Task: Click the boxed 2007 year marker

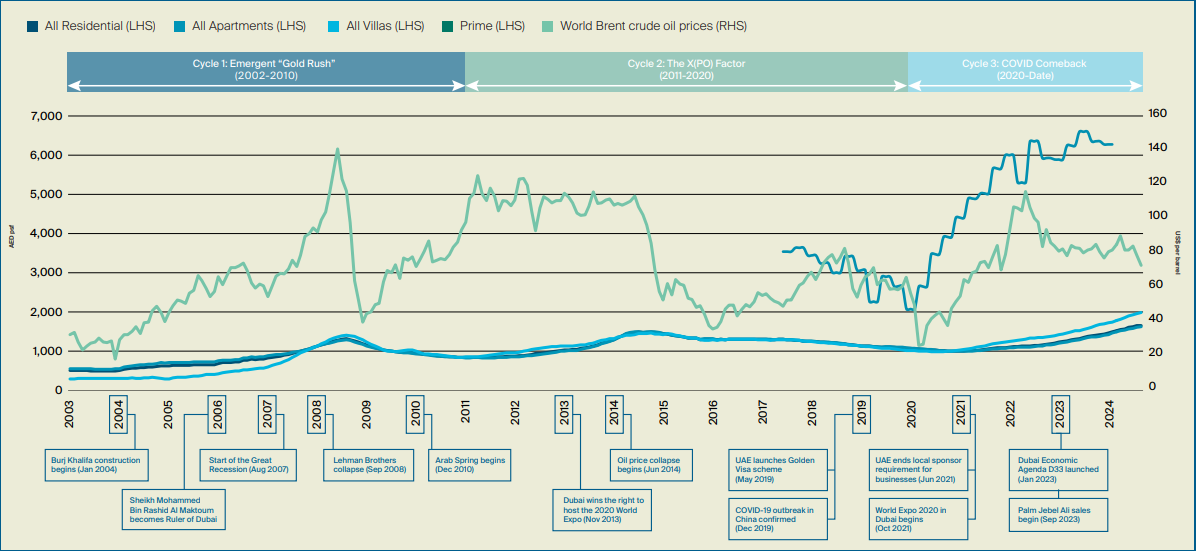Action: tap(268, 414)
